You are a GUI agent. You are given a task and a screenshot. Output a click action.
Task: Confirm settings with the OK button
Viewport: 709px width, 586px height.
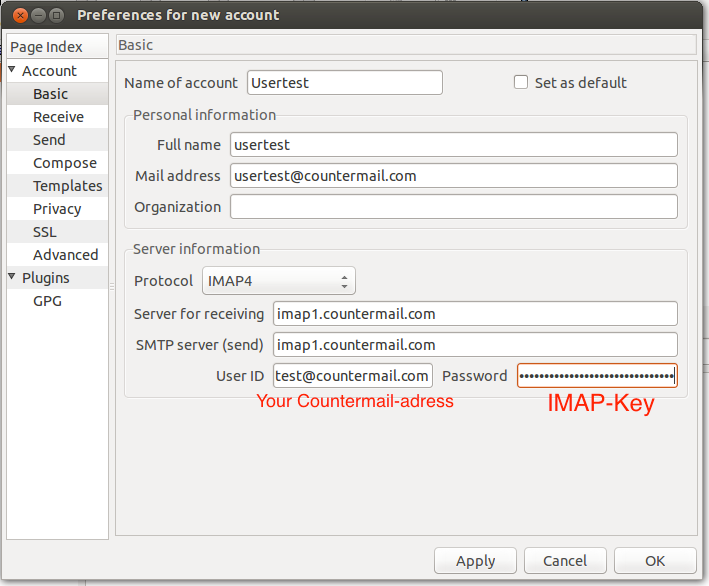pos(655,561)
